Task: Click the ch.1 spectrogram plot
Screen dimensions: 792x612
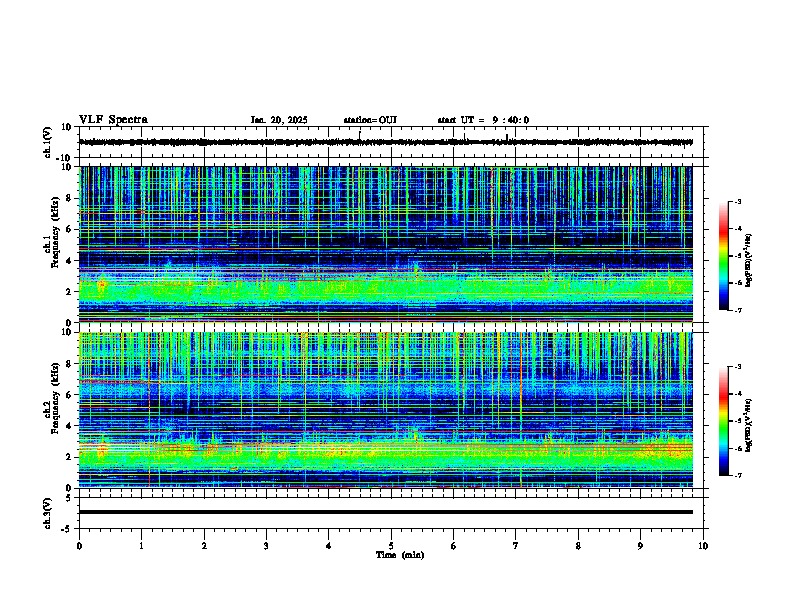Action: coord(386,244)
